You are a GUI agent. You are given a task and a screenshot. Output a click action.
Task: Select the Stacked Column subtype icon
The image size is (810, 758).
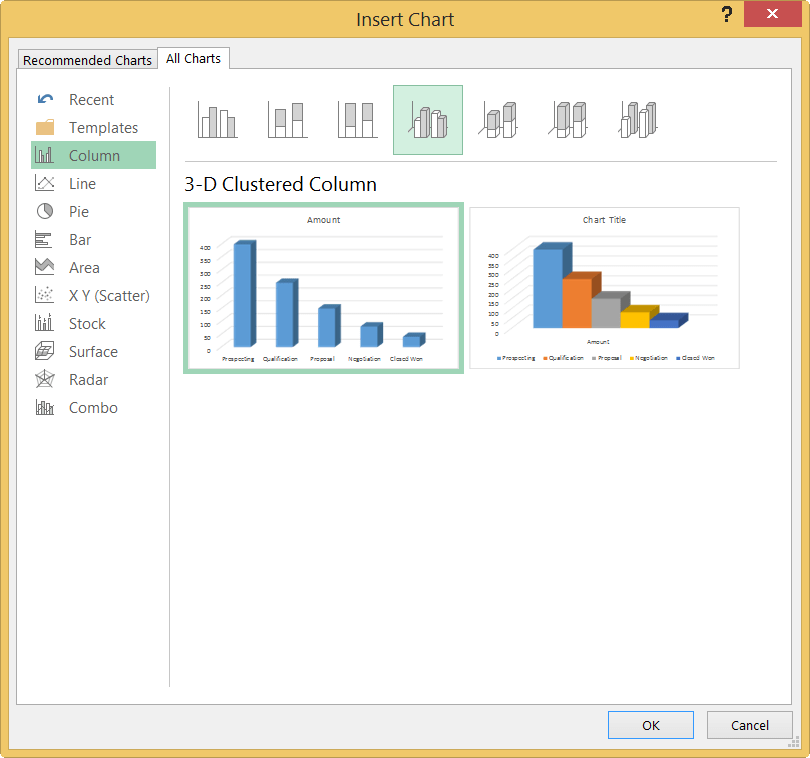click(288, 120)
